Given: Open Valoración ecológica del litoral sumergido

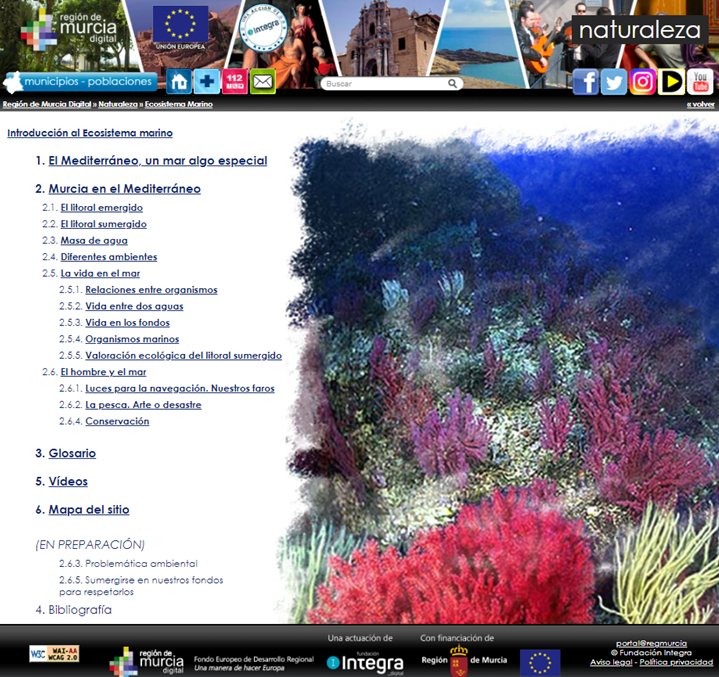Looking at the screenshot, I should pos(183,355).
